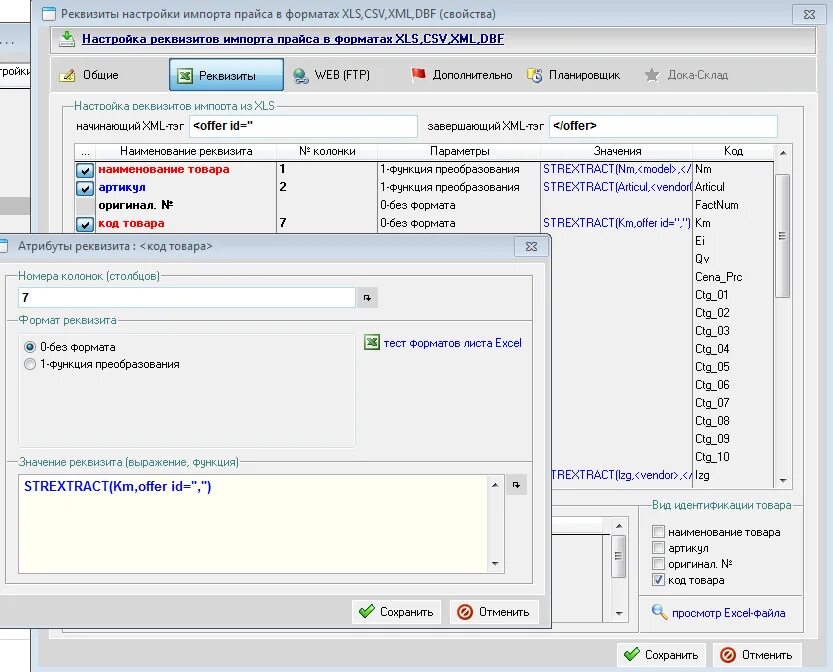Click requisites table scrollbar up arrow
Screen dimensions: 833x672
click(x=783, y=153)
